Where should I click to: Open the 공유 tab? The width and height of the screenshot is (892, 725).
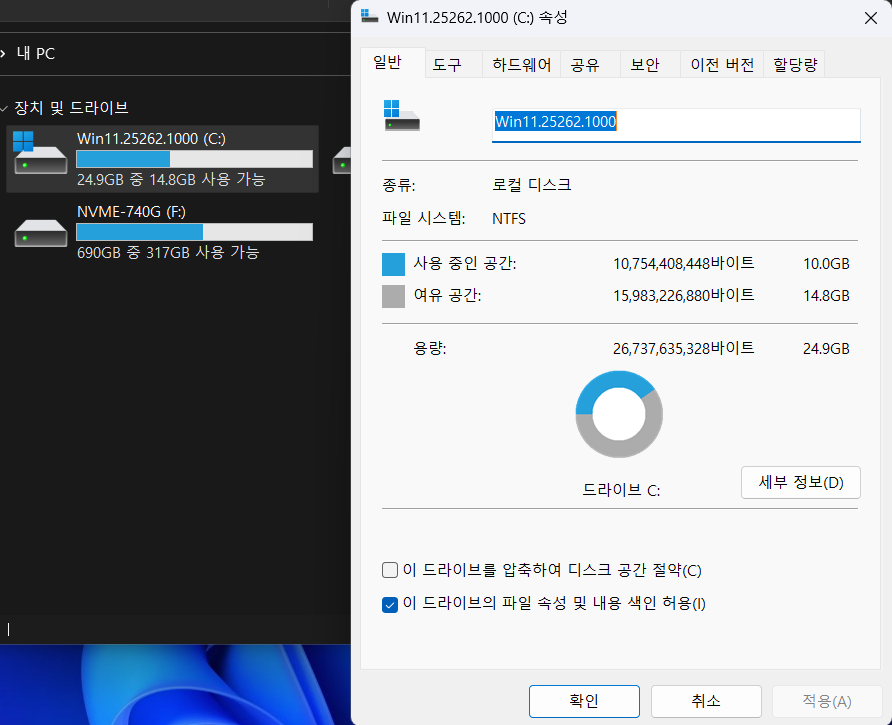point(590,64)
